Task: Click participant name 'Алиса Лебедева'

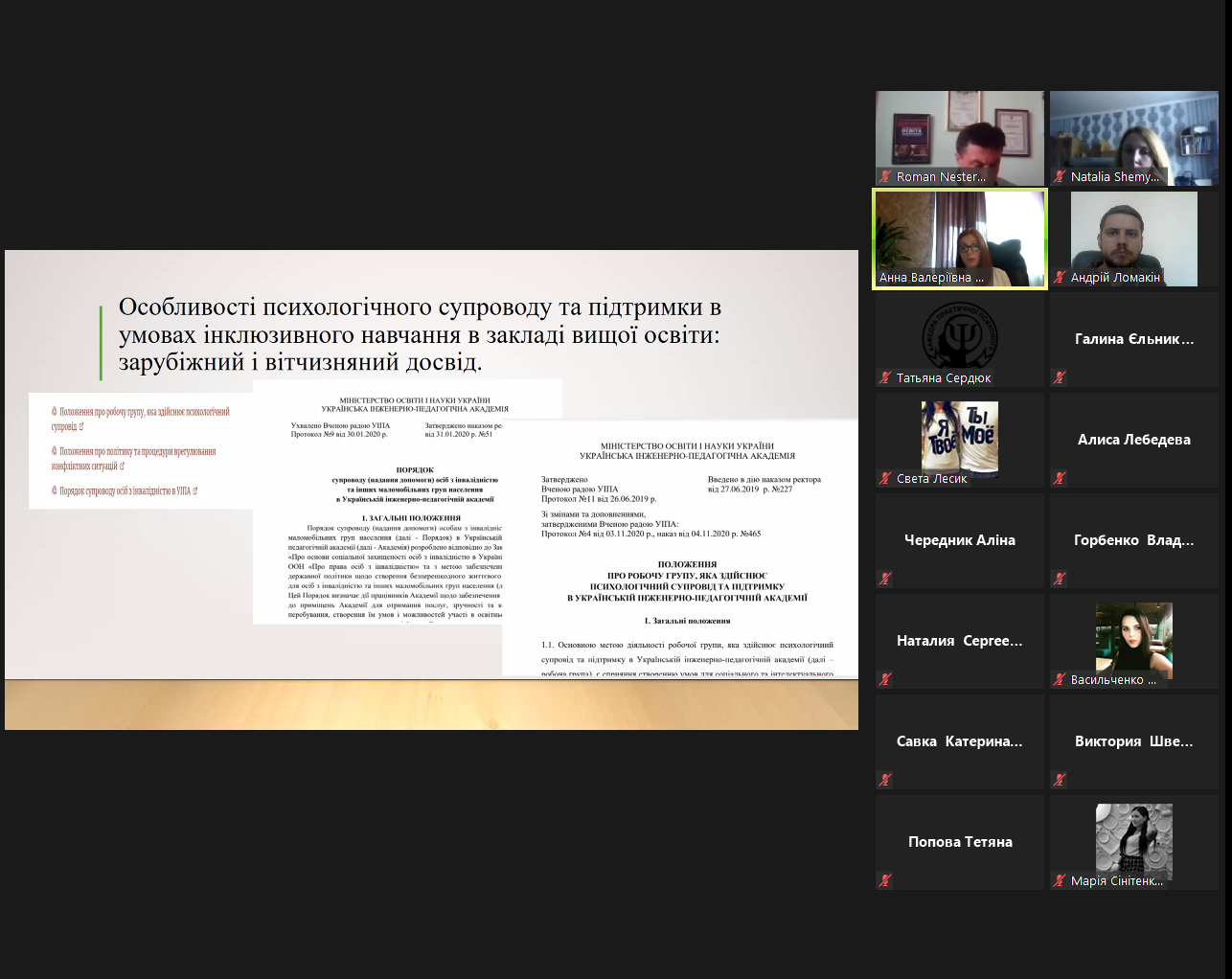Action: (x=1134, y=440)
